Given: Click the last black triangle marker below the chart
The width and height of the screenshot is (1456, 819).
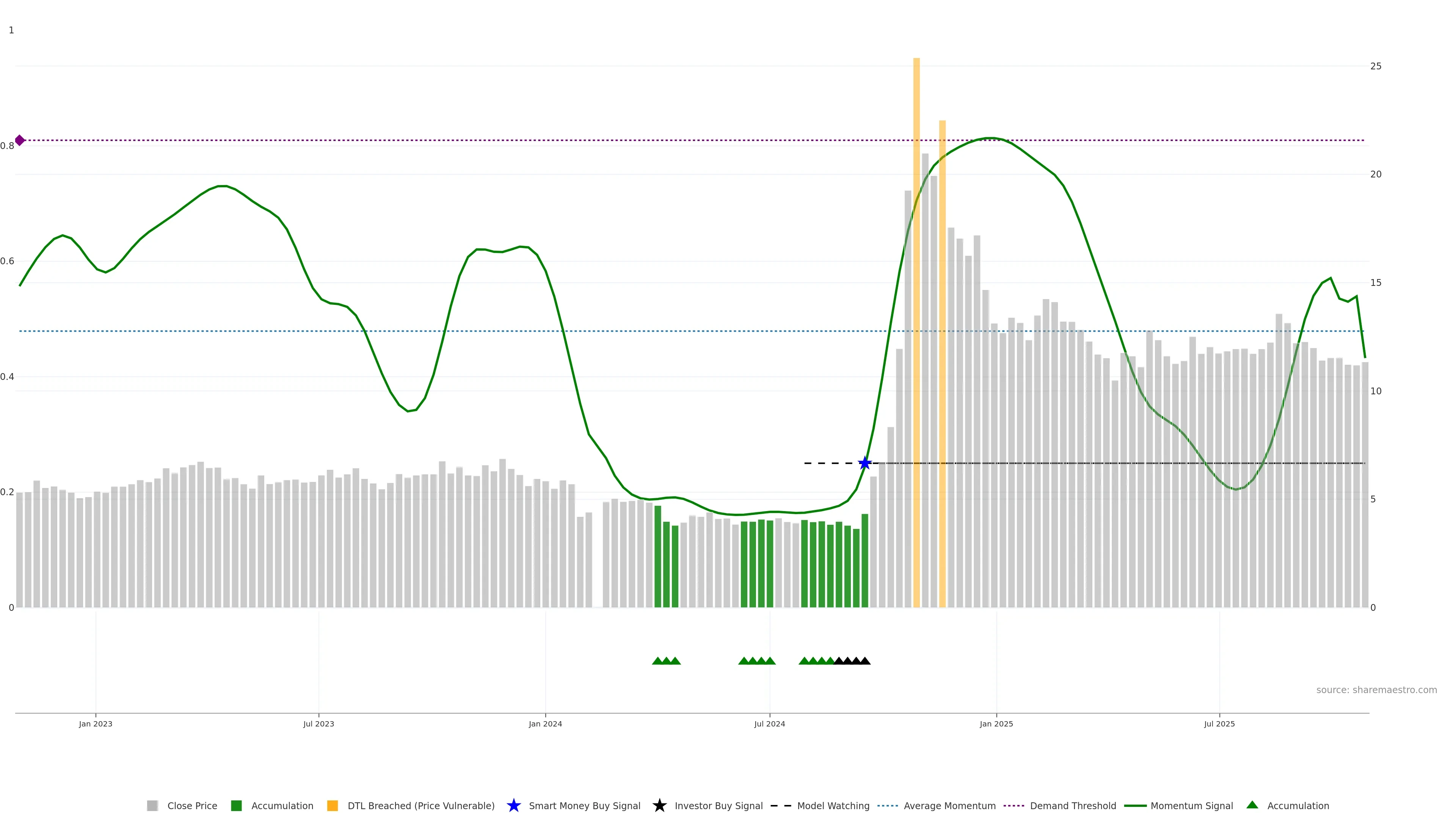Looking at the screenshot, I should (865, 661).
